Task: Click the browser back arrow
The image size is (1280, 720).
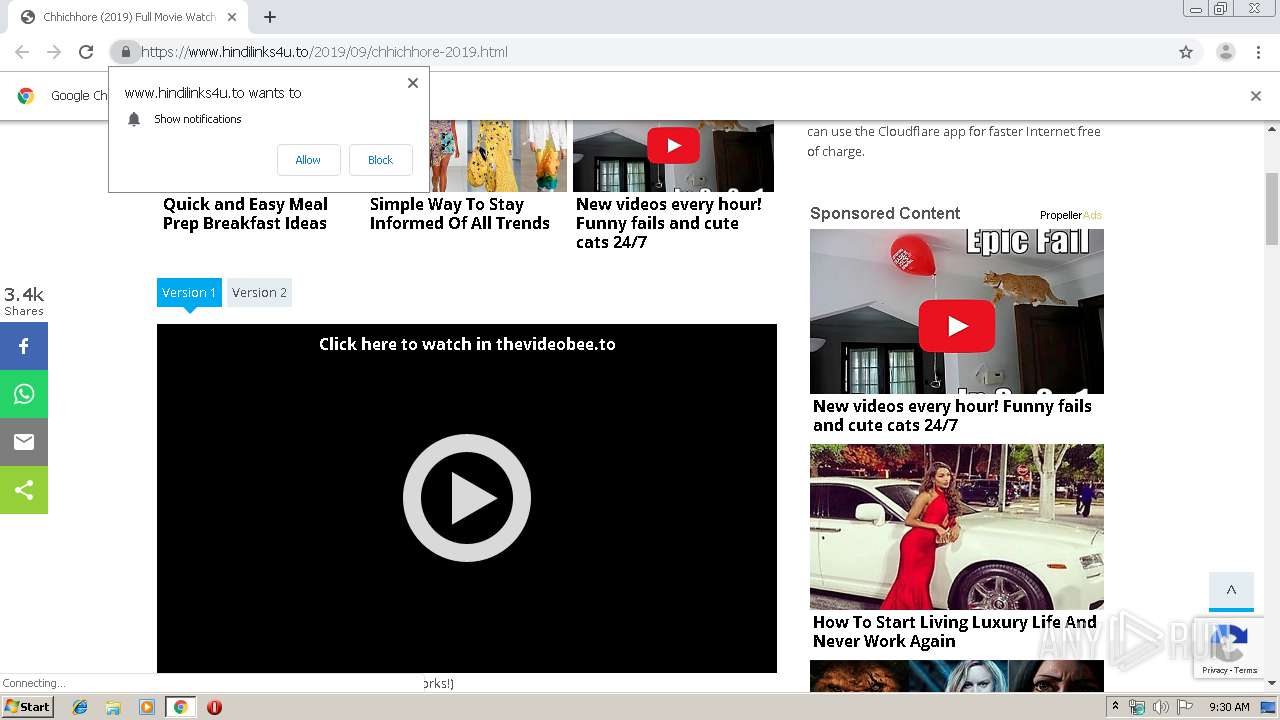Action: 22,52
